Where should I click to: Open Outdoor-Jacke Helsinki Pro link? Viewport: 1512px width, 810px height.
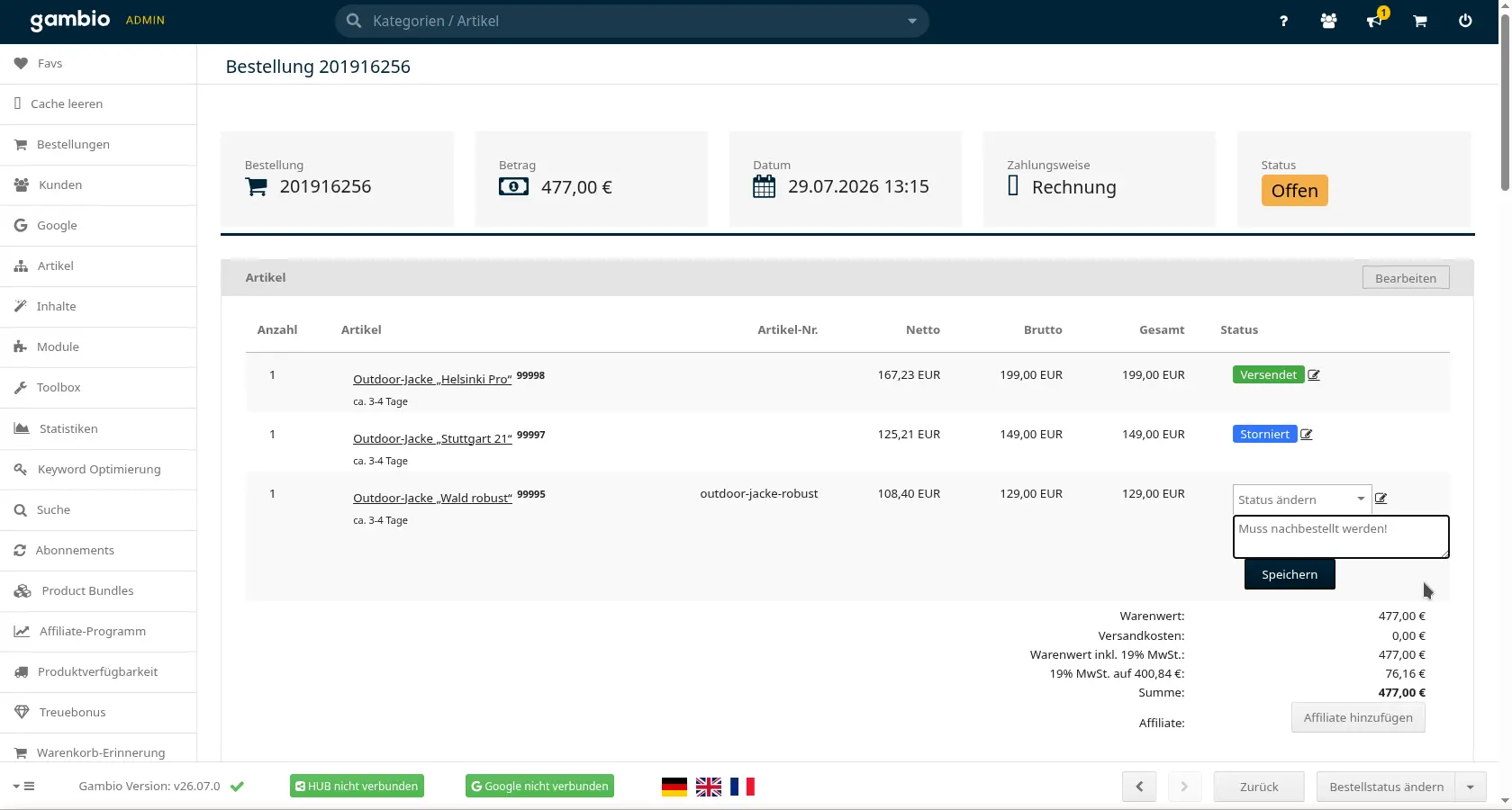432,380
